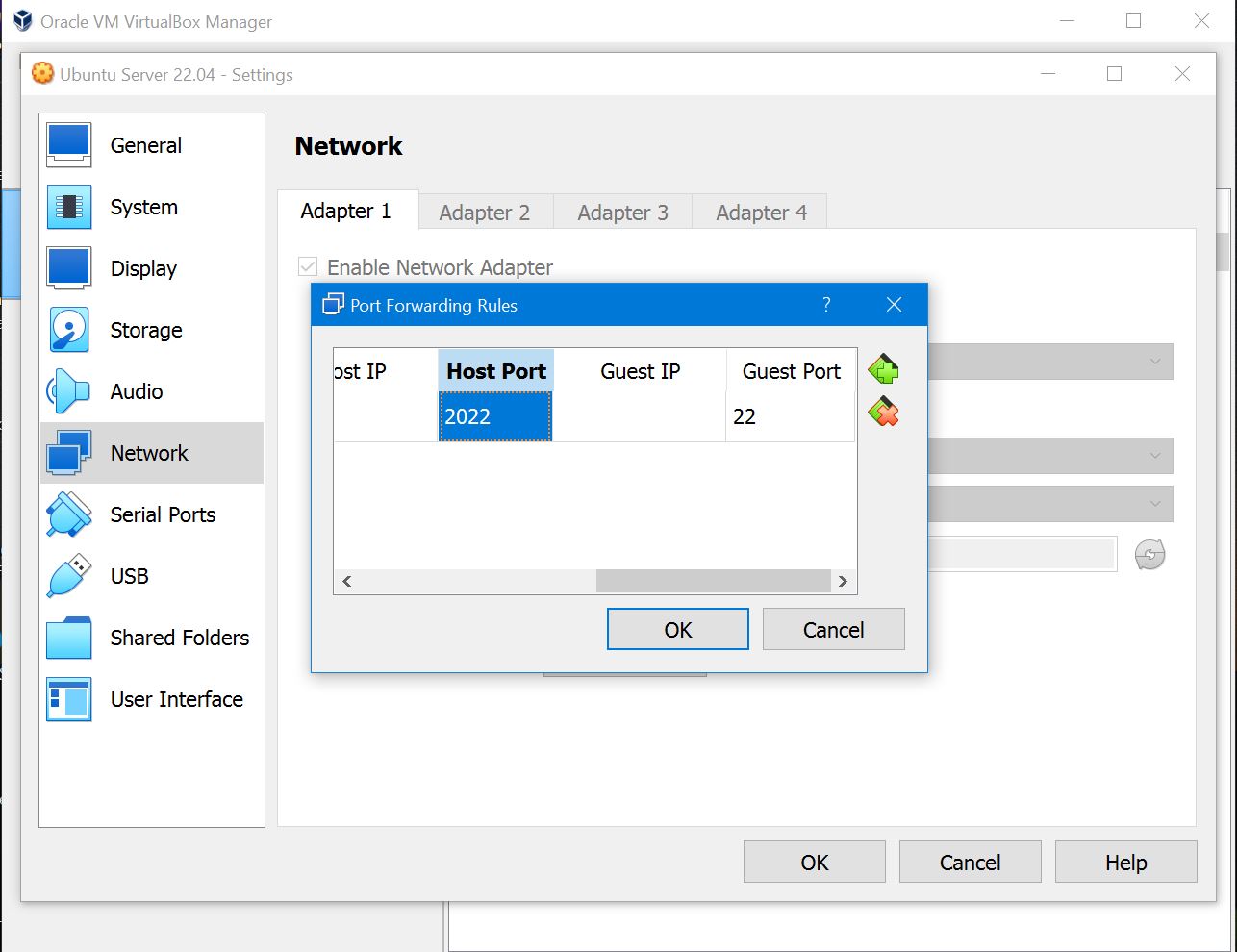Screen dimensions: 1237x952
Task: Open the System settings category
Action: coord(152,207)
